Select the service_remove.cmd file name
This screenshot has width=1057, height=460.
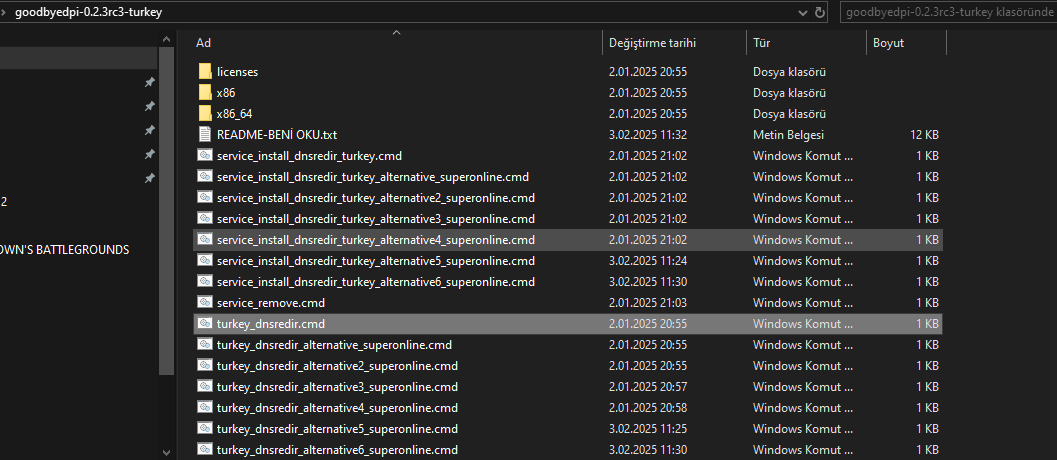tap(271, 303)
